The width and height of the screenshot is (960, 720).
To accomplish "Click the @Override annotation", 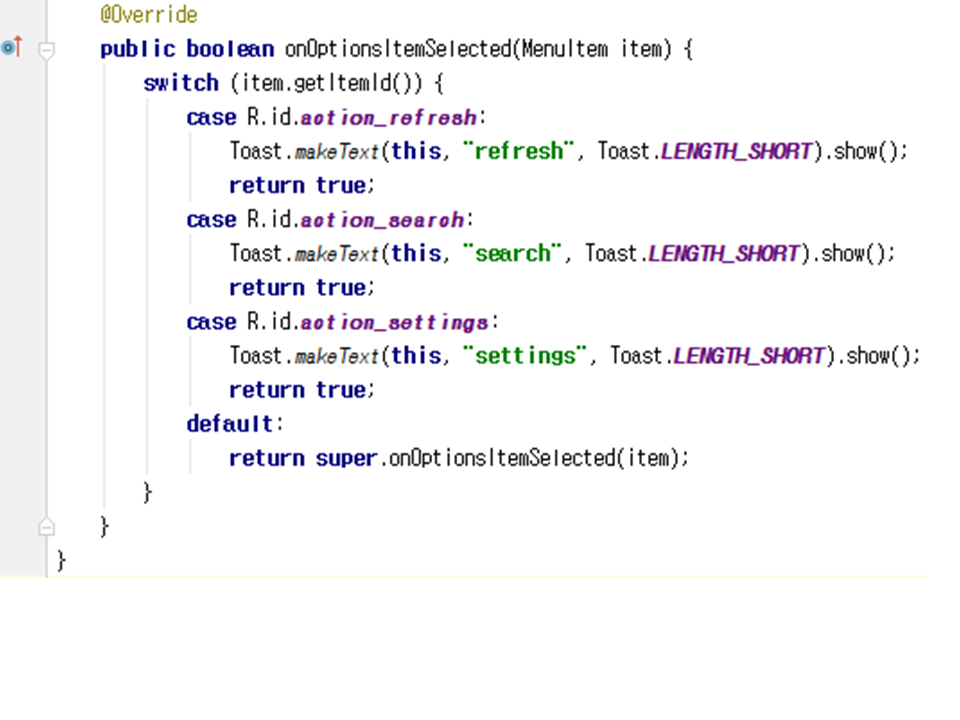I will pyautogui.click(x=148, y=15).
